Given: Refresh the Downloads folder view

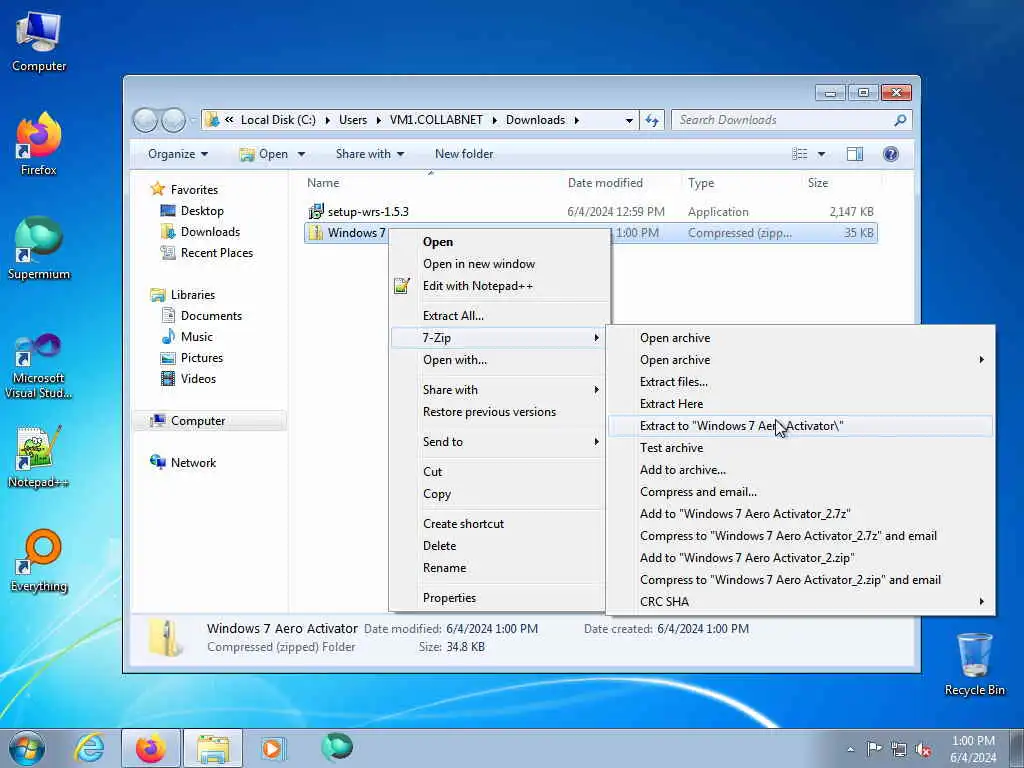Looking at the screenshot, I should tap(652, 120).
